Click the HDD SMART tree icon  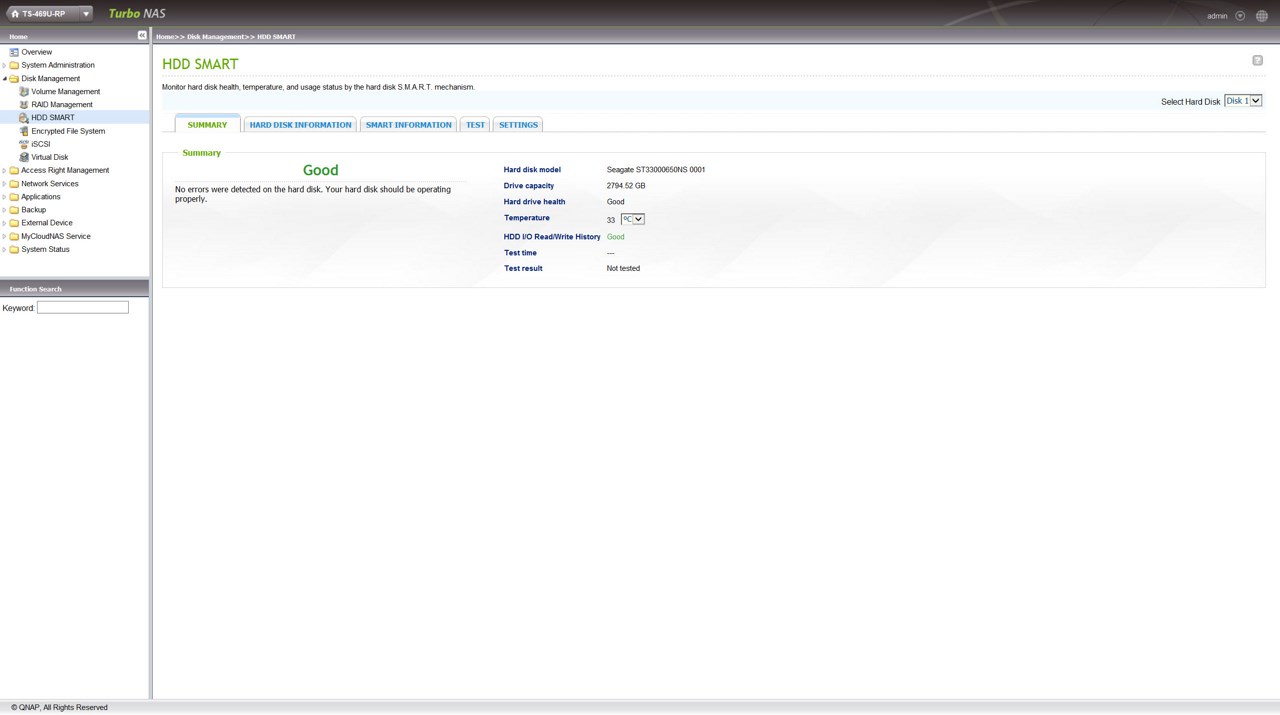(x=24, y=118)
